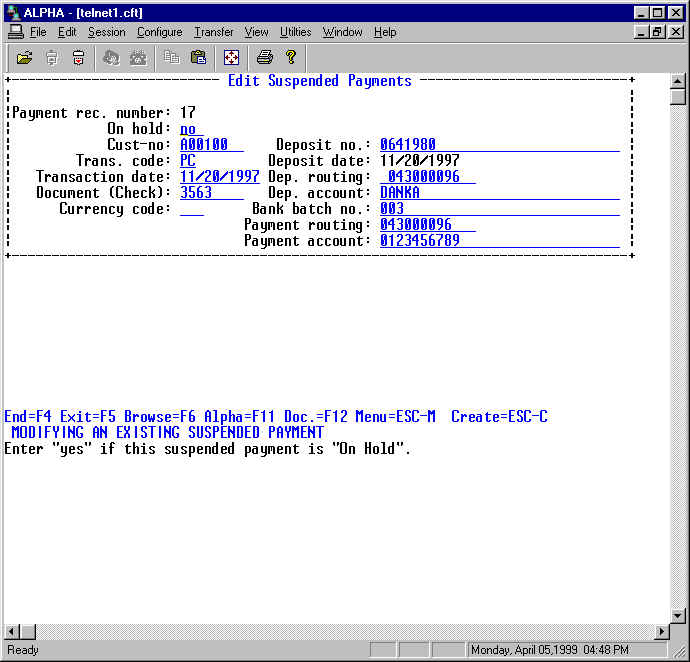The width and height of the screenshot is (690, 662).
Task: Click the End=F4 function key hint
Action: [28, 416]
